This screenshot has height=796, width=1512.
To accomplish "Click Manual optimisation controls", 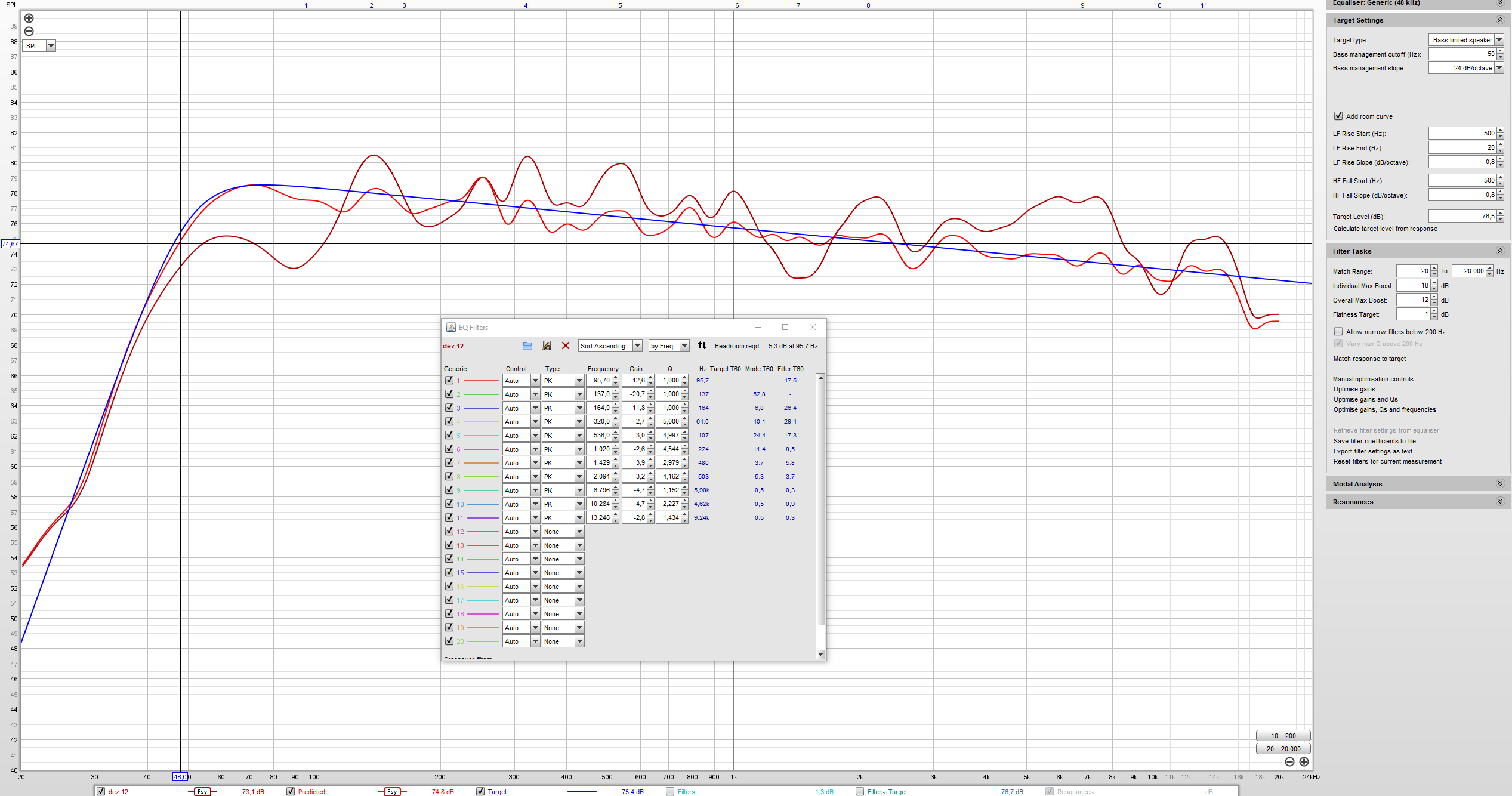I will click(x=1373, y=380).
